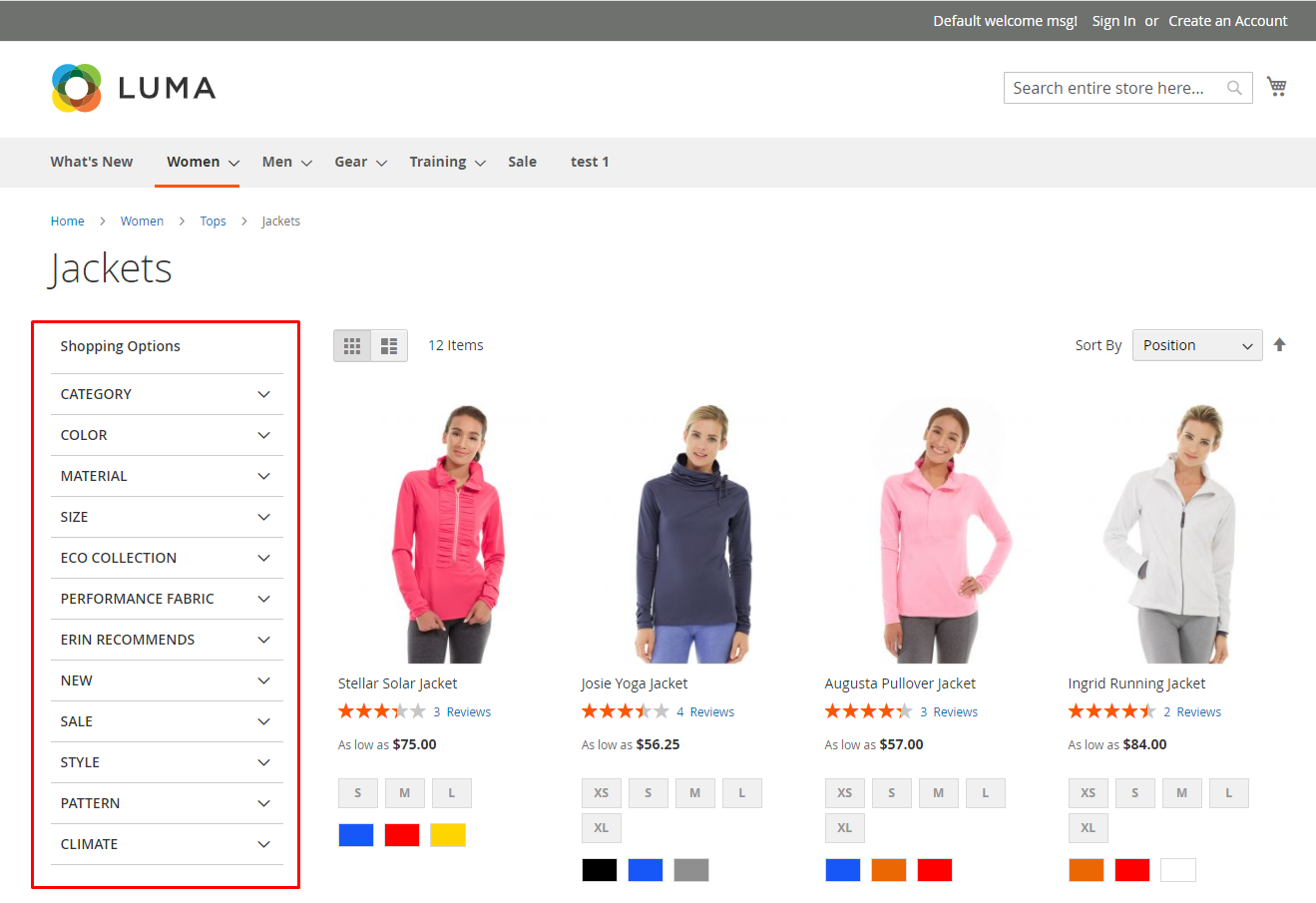Open the Gear menu
The width and height of the screenshot is (1316, 903).
click(359, 162)
